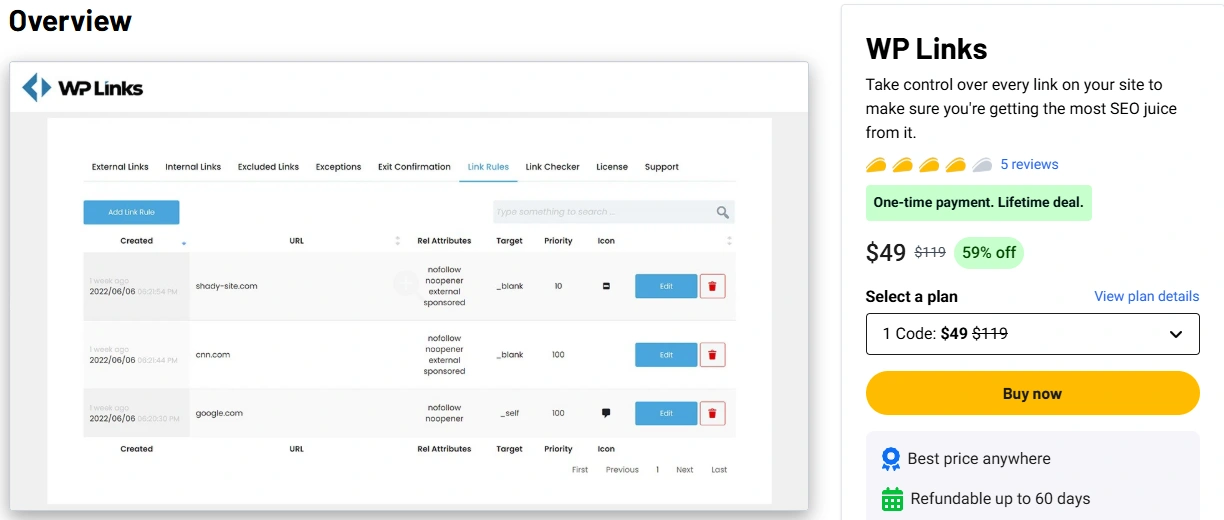Click the WP Links screenshot thumbnail

click(x=409, y=286)
